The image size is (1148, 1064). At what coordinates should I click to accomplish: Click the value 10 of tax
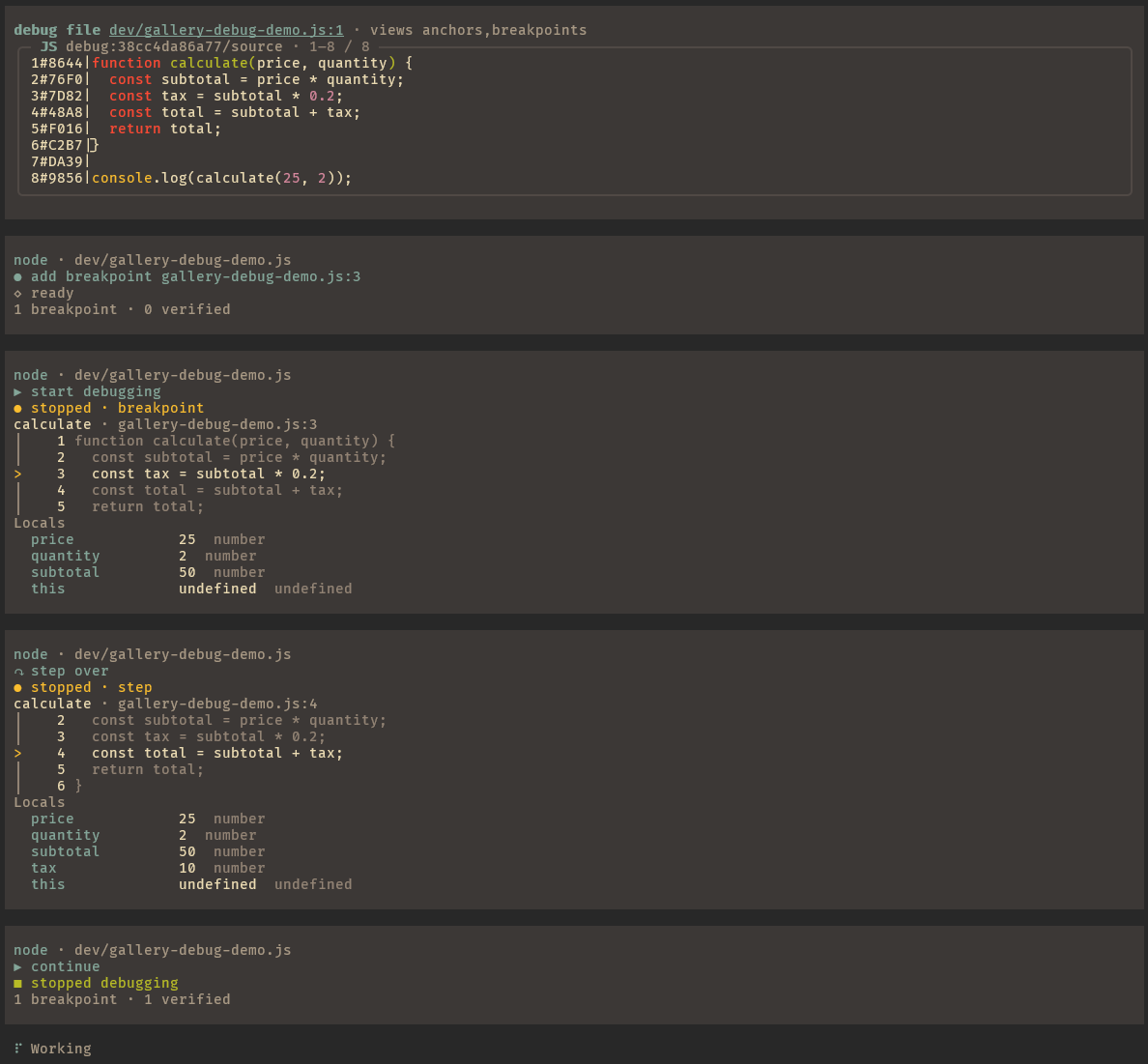coord(187,869)
